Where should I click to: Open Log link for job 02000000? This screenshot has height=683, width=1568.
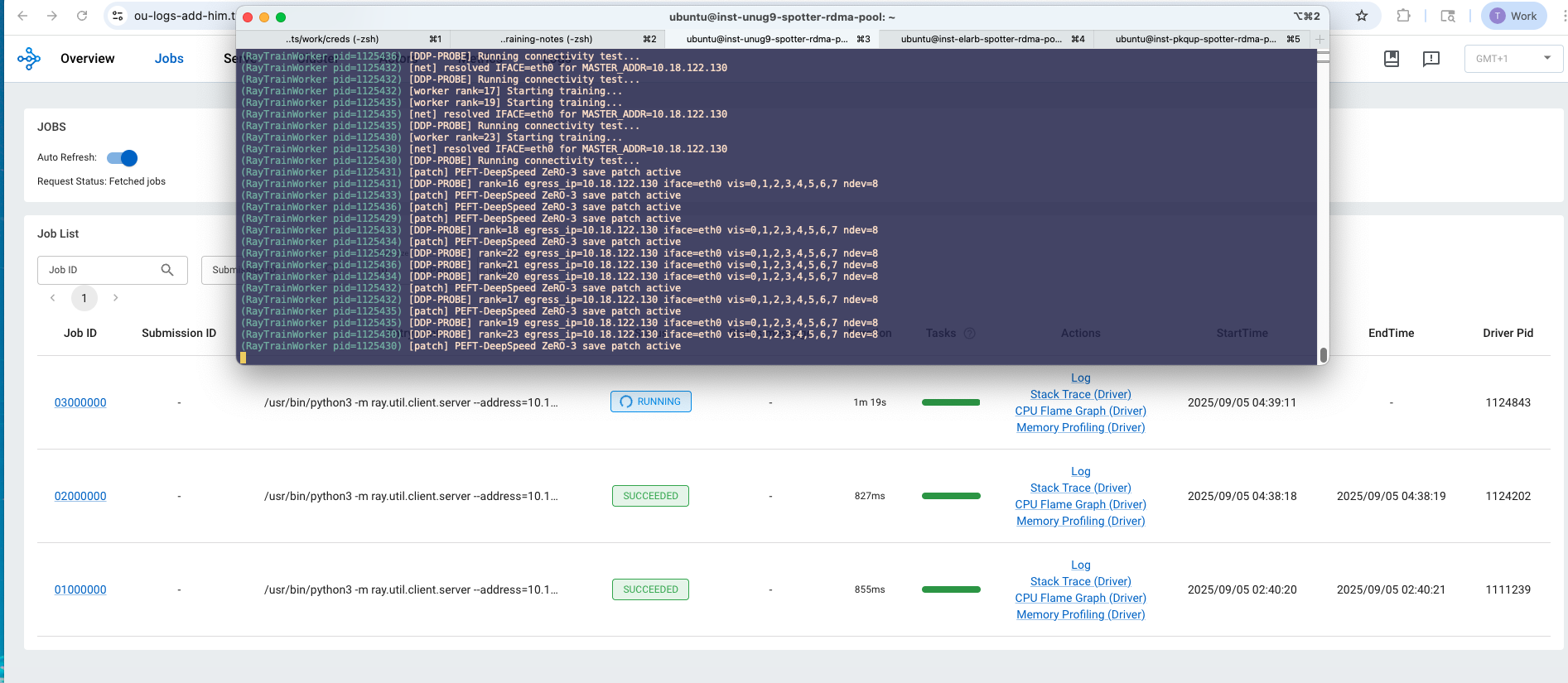pyautogui.click(x=1080, y=472)
